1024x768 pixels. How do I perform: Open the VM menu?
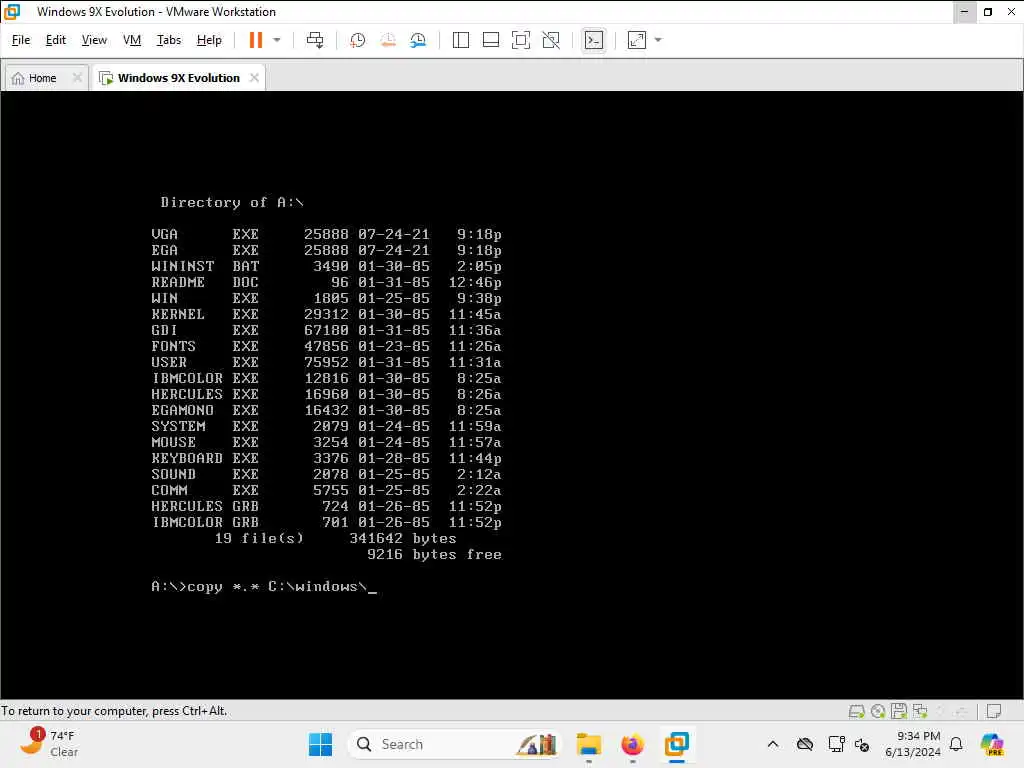point(132,40)
